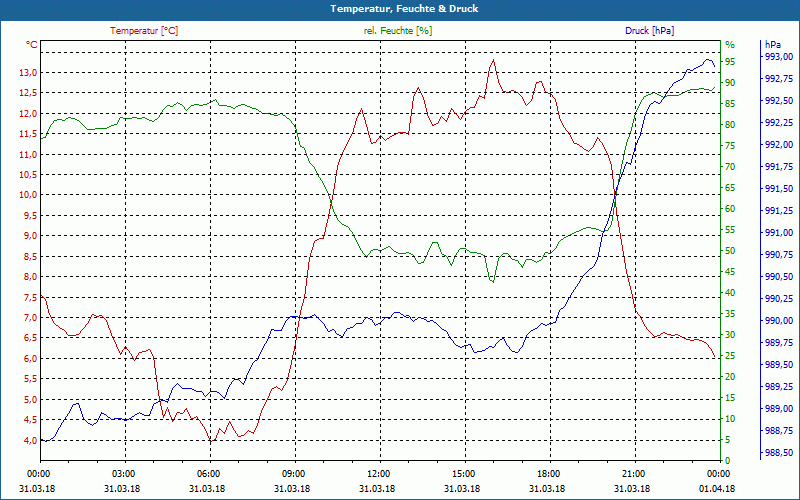Click the 993,00 pressure axis value

779,57
